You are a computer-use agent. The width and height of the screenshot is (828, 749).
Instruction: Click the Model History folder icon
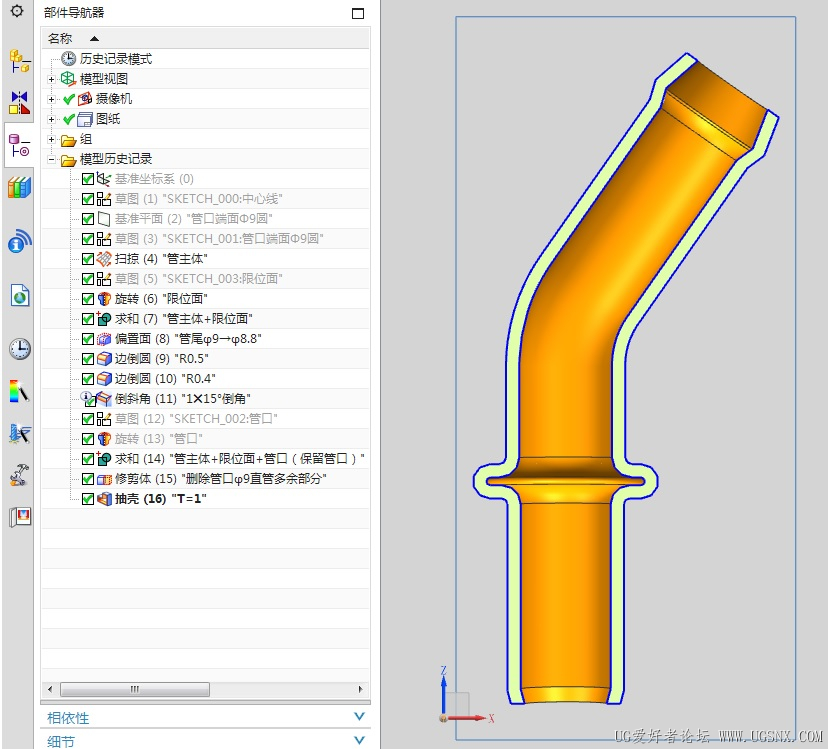[x=68, y=160]
